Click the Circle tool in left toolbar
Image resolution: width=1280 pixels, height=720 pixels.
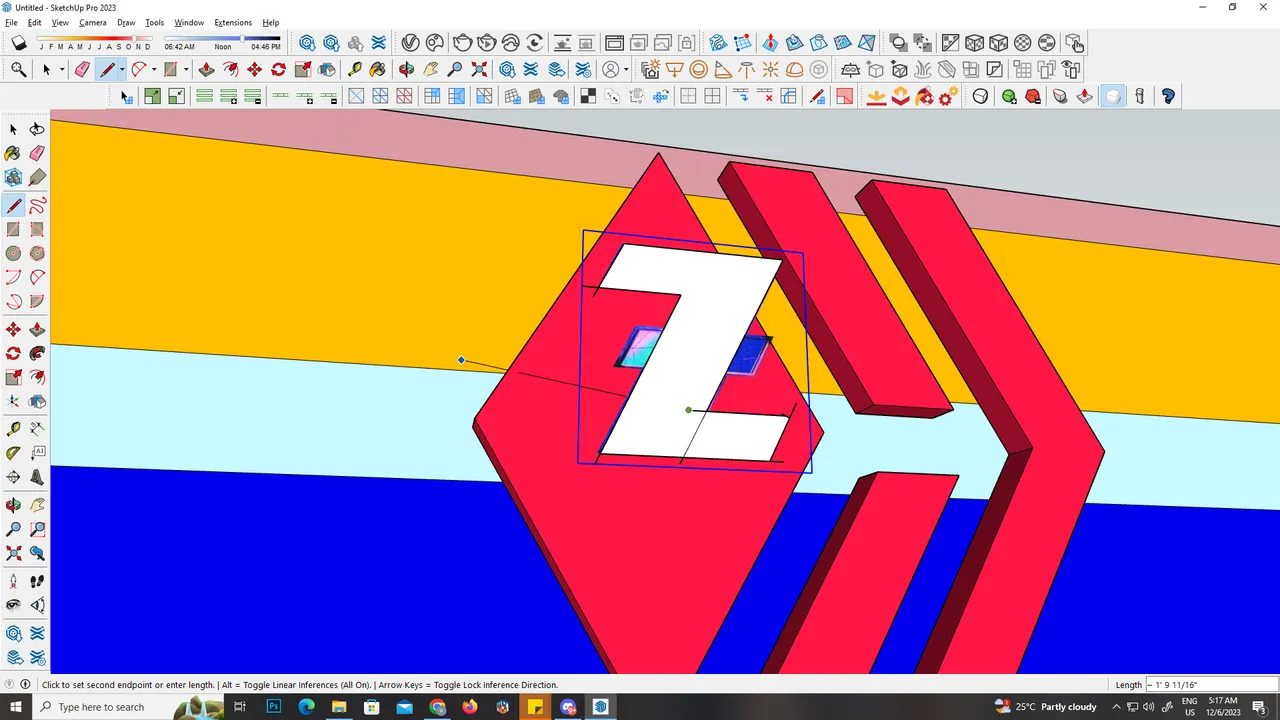coord(13,253)
